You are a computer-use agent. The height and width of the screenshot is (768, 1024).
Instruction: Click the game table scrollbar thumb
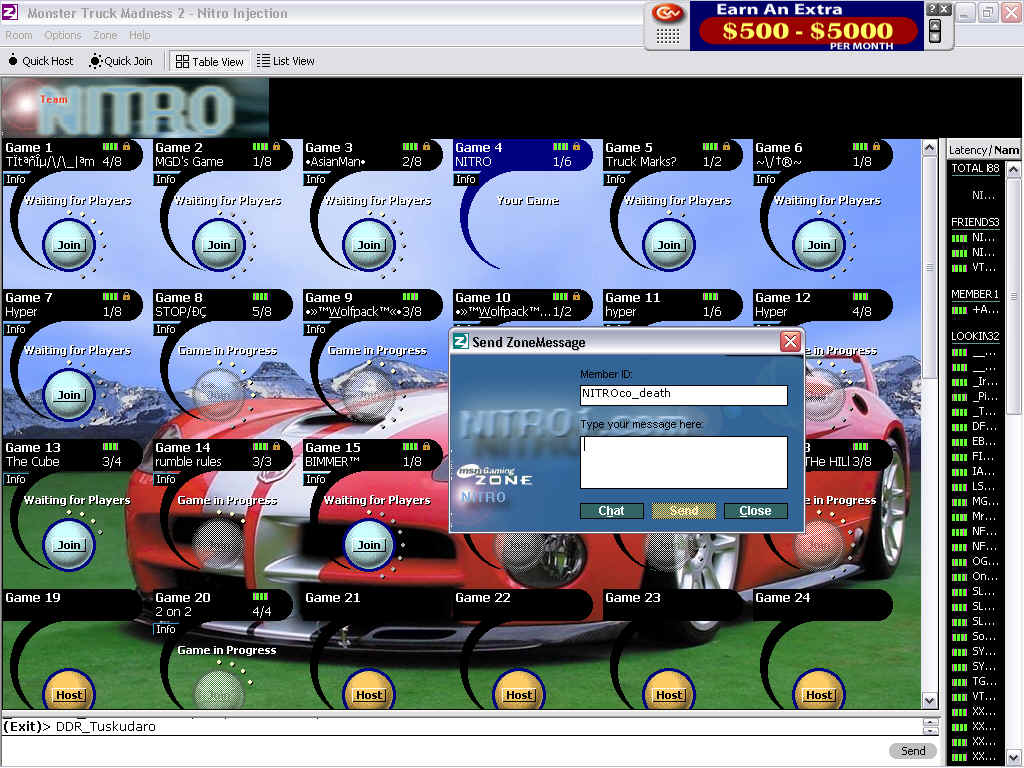(930, 267)
